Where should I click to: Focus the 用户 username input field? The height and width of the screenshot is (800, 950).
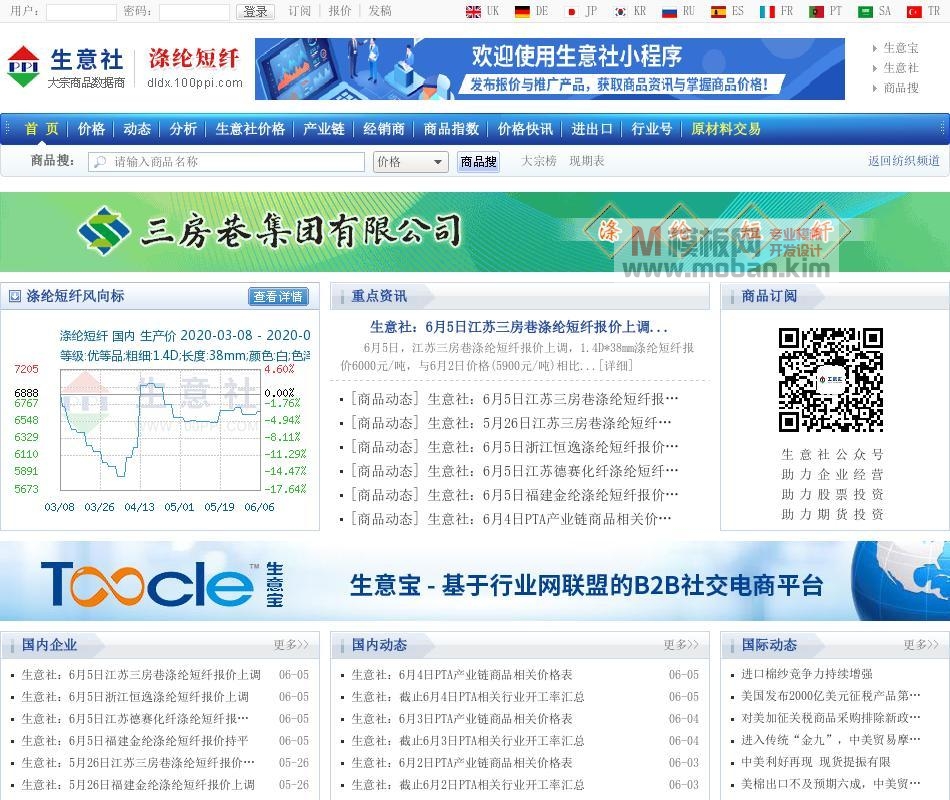click(x=81, y=12)
